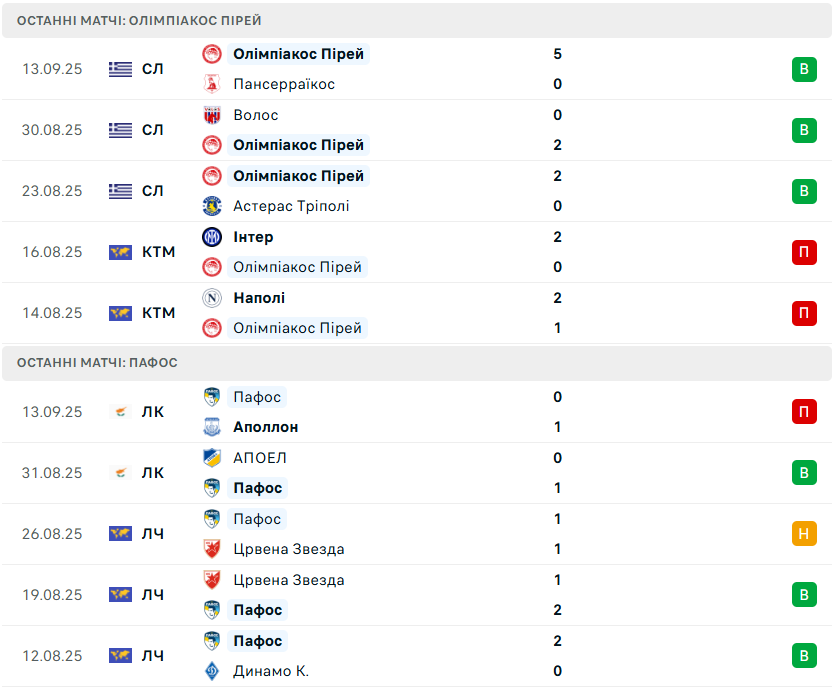Viewport: 835px width, 689px height.
Task: Select the Останні матчі: Олімпіакос Пірей header
Action: [417, 21]
